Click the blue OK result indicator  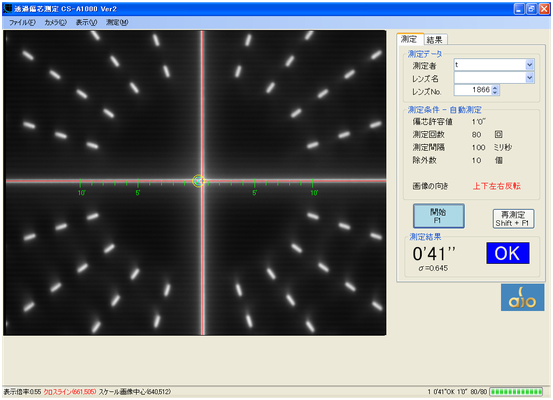click(x=508, y=253)
